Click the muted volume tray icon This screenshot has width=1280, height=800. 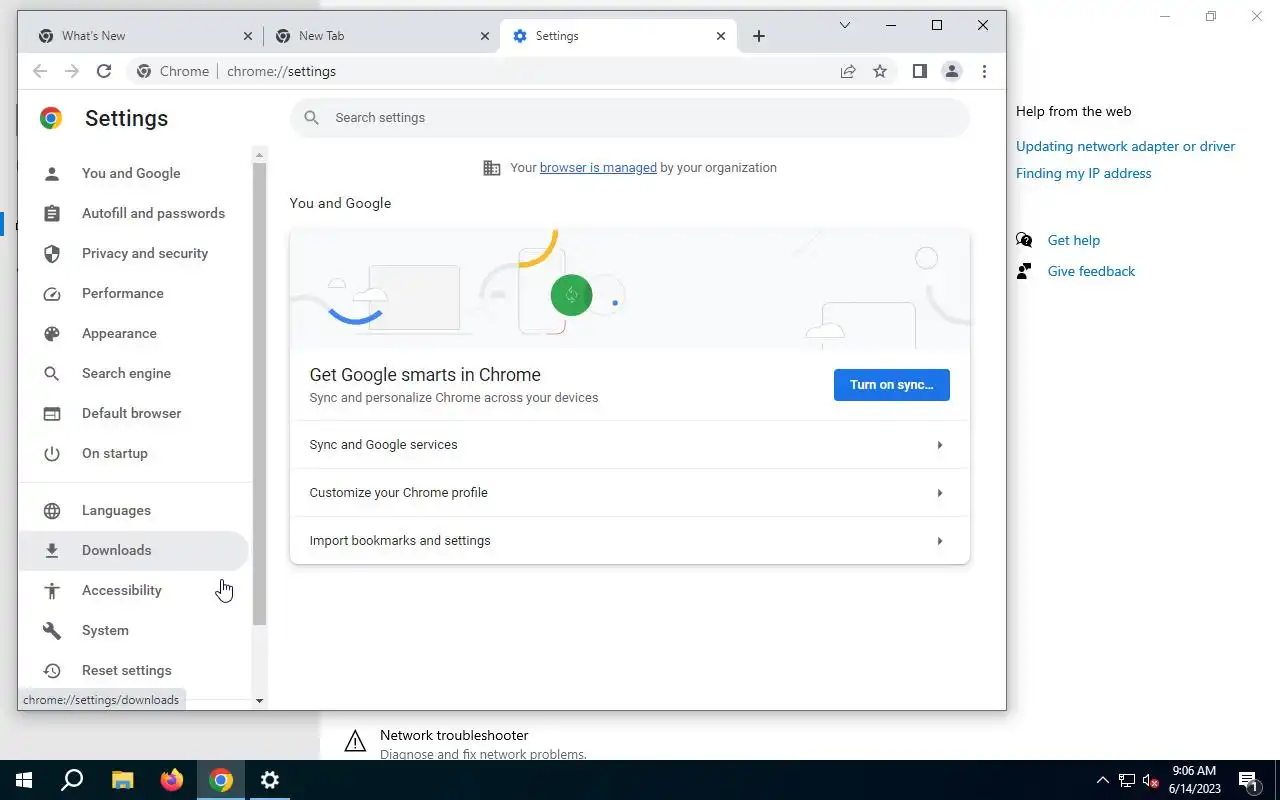[1151, 780]
